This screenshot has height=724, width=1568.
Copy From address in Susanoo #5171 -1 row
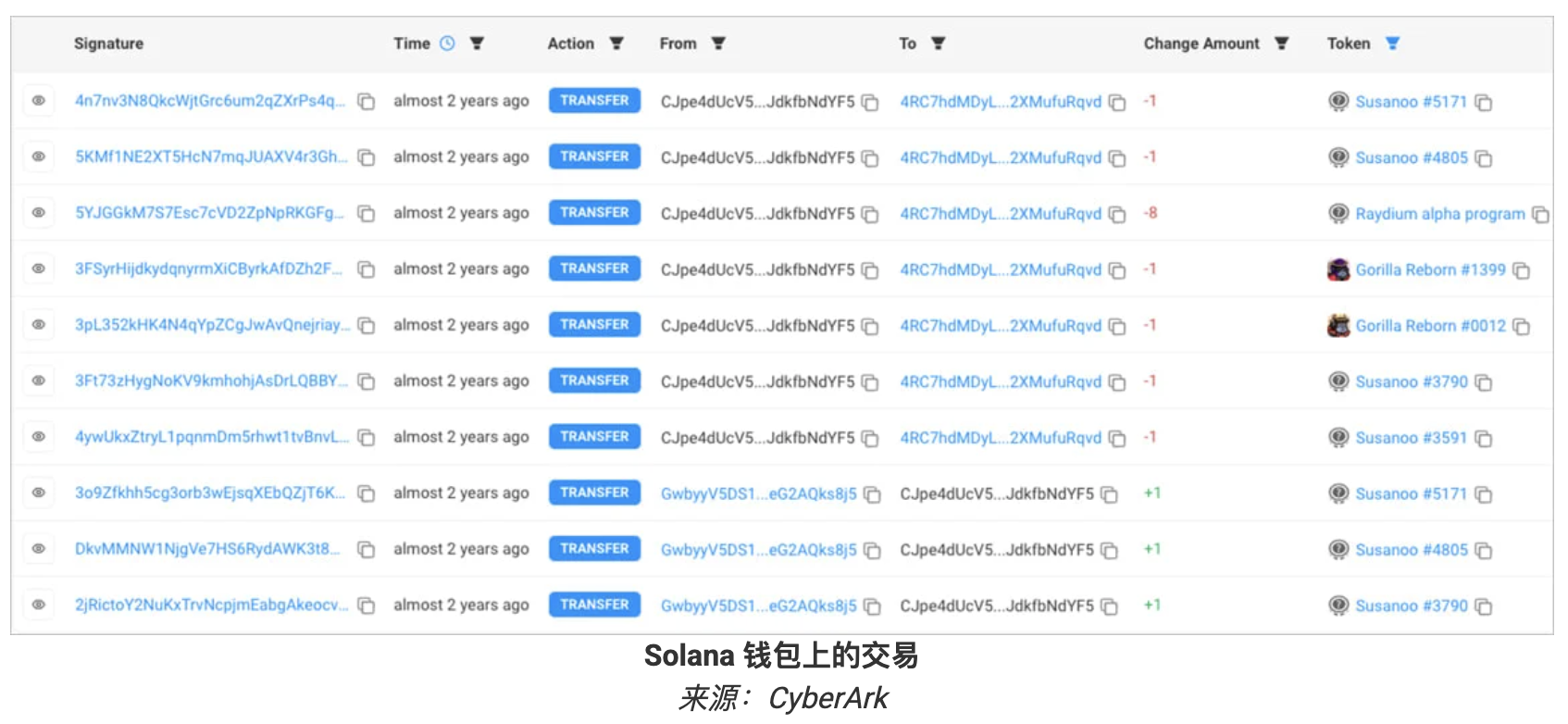pyautogui.click(x=870, y=103)
